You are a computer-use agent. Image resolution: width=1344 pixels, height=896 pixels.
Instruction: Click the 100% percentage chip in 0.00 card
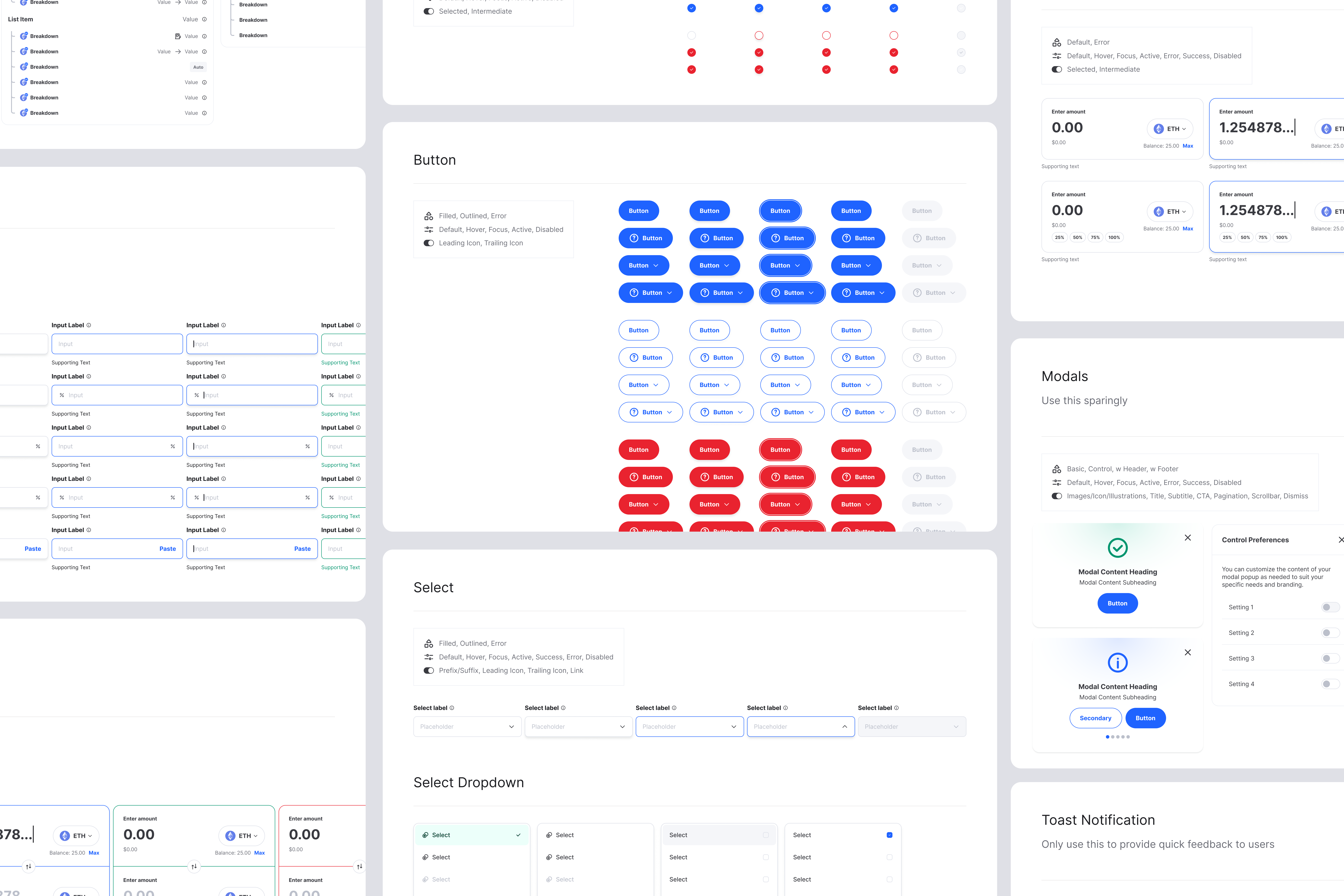coord(1114,238)
